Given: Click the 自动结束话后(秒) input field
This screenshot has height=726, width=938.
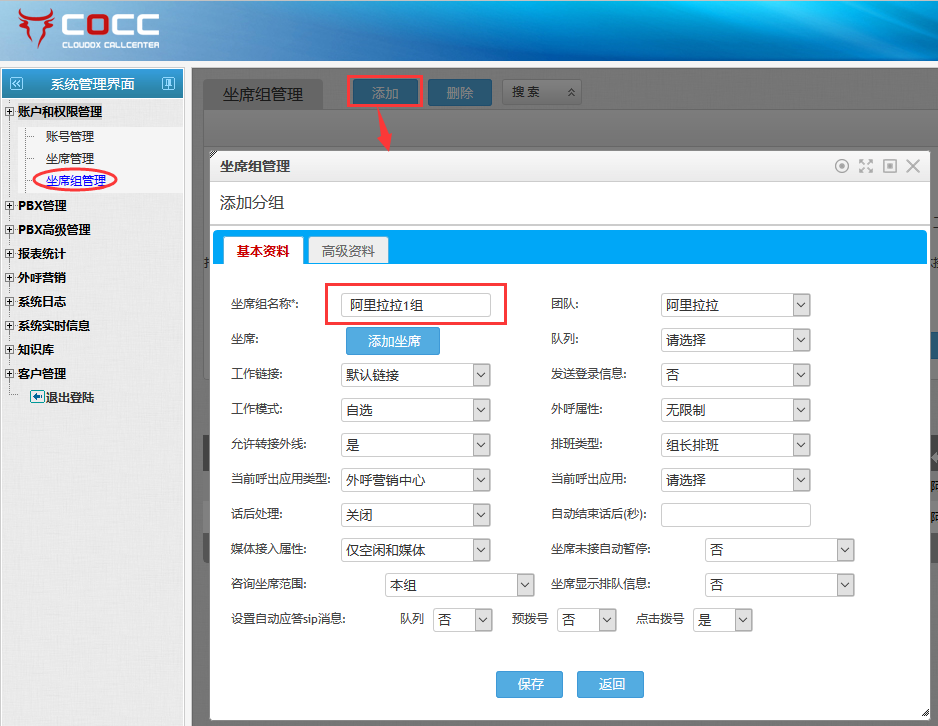Looking at the screenshot, I should click(x=735, y=515).
